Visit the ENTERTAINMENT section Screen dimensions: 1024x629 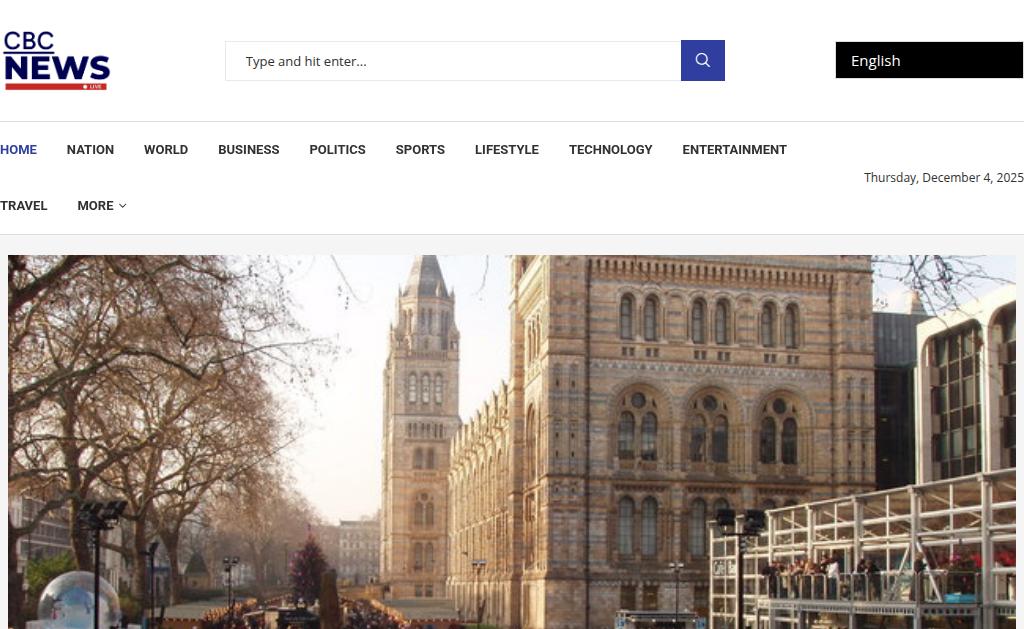pyautogui.click(x=734, y=150)
